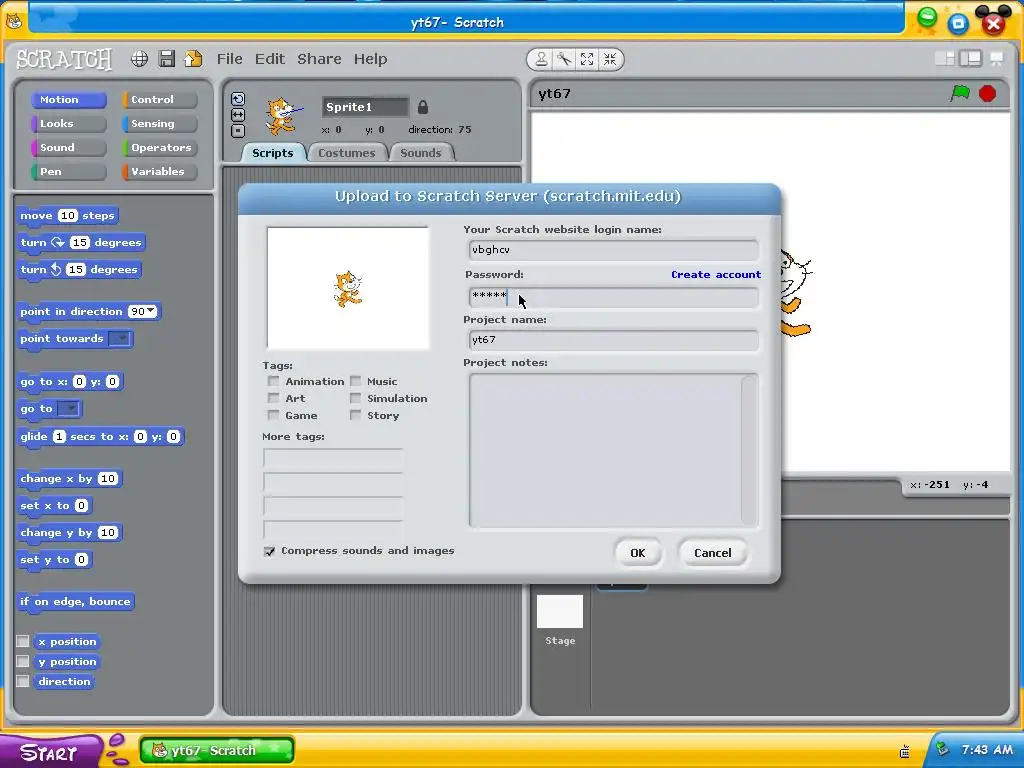
Task: Open the File menu
Action: click(x=230, y=59)
